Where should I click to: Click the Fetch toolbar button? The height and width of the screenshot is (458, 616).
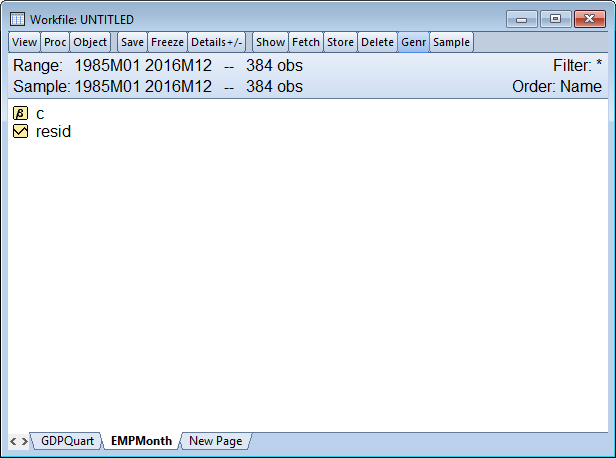click(x=305, y=42)
